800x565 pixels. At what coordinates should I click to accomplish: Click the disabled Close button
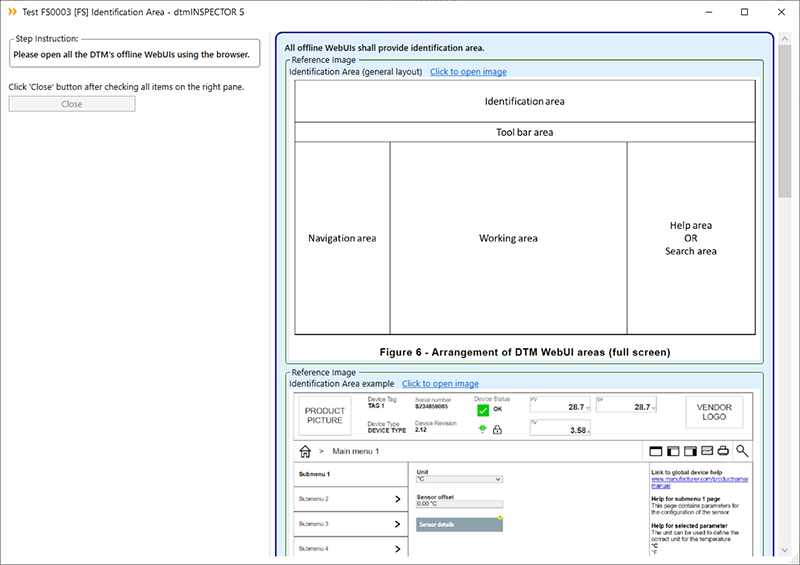click(72, 104)
